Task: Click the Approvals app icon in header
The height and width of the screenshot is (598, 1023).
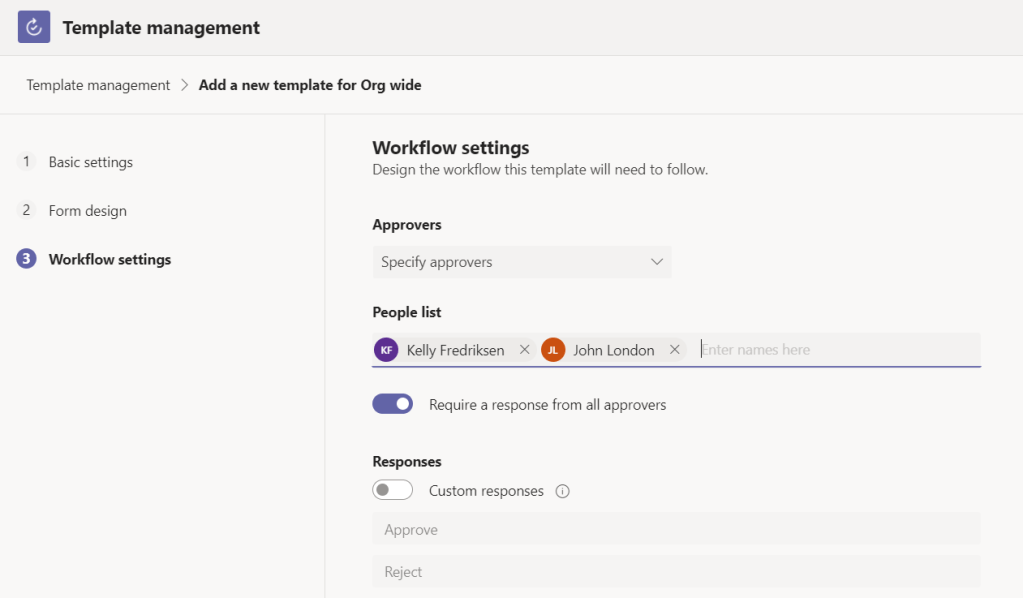Action: (x=34, y=27)
